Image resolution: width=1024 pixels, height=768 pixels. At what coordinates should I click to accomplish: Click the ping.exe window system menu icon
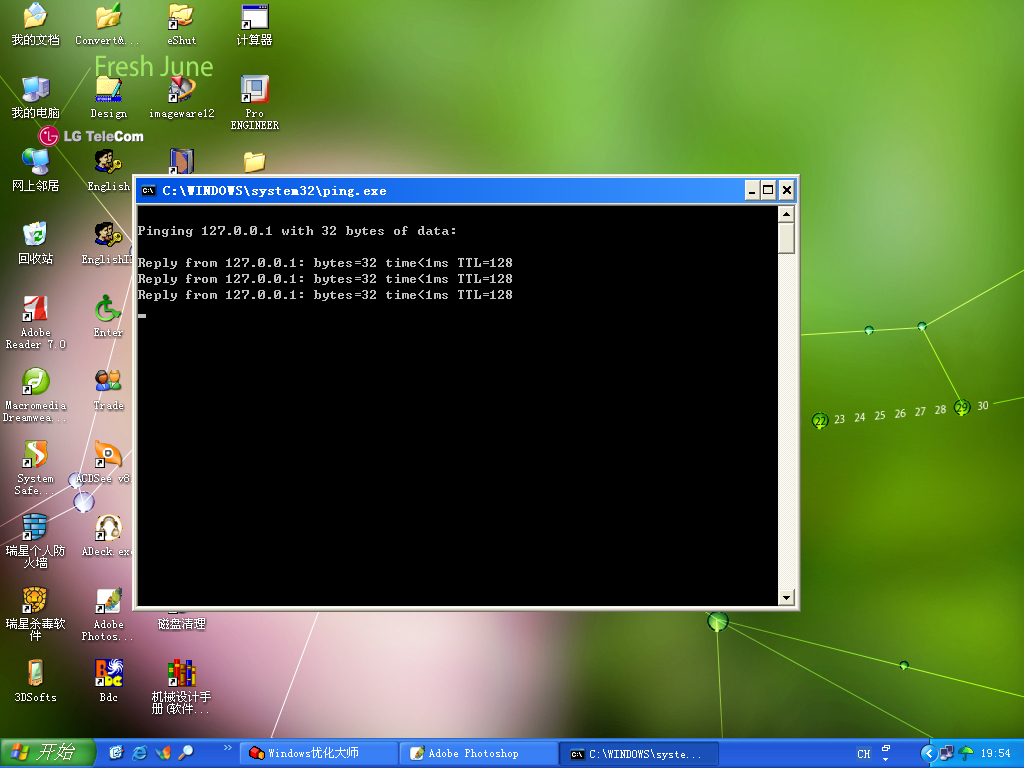[148, 191]
